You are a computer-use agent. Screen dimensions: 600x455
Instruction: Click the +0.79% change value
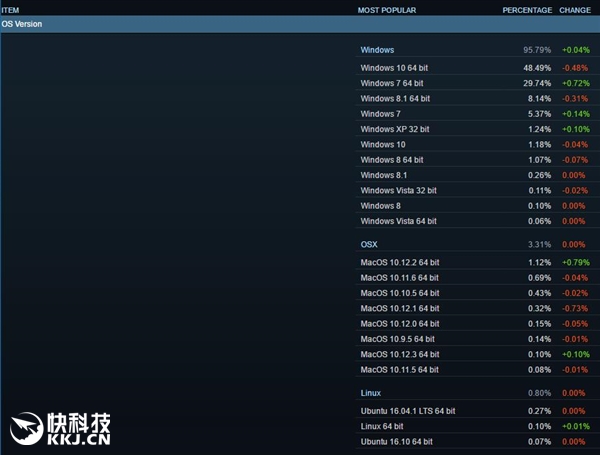576,263
